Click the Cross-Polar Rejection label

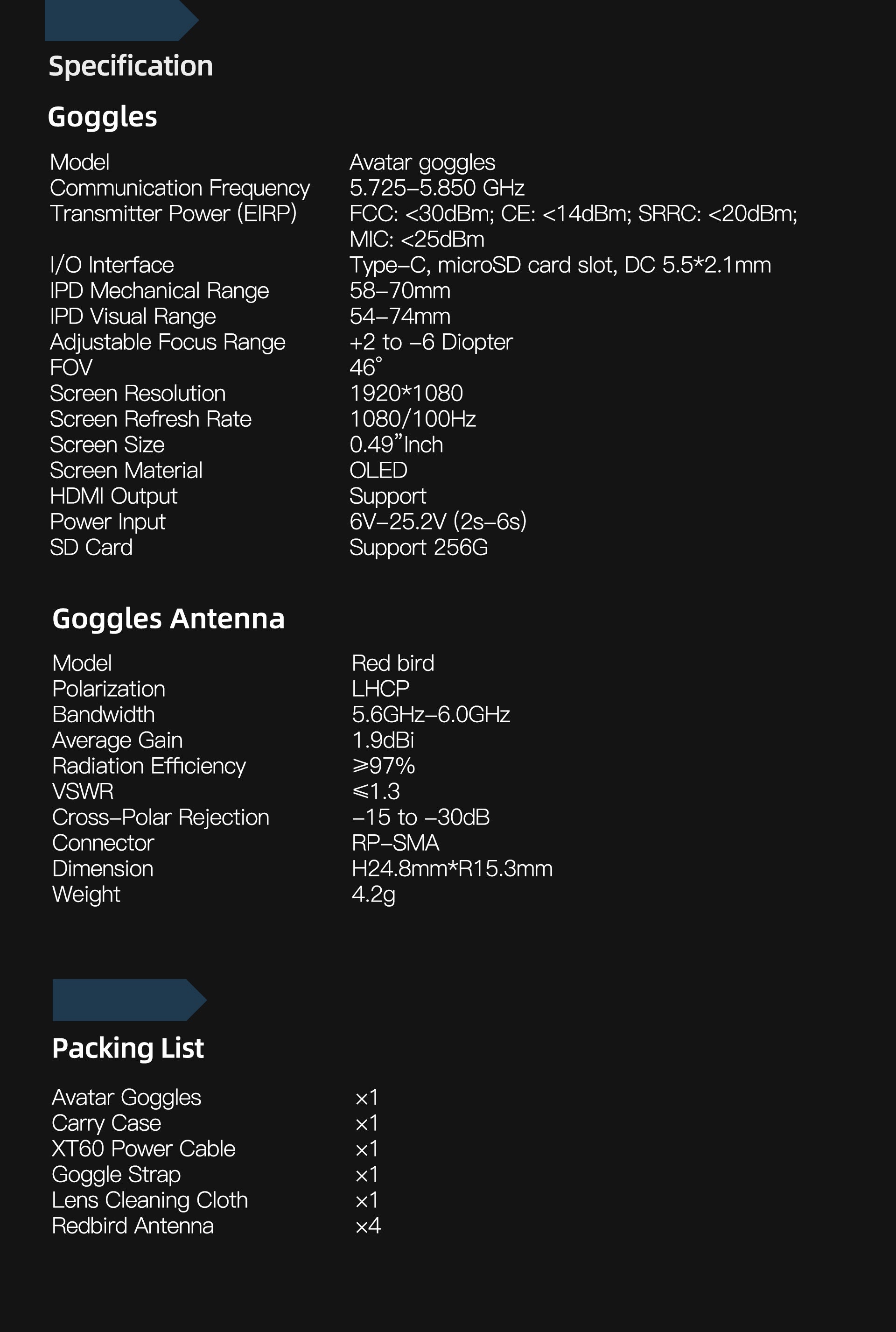point(161,818)
